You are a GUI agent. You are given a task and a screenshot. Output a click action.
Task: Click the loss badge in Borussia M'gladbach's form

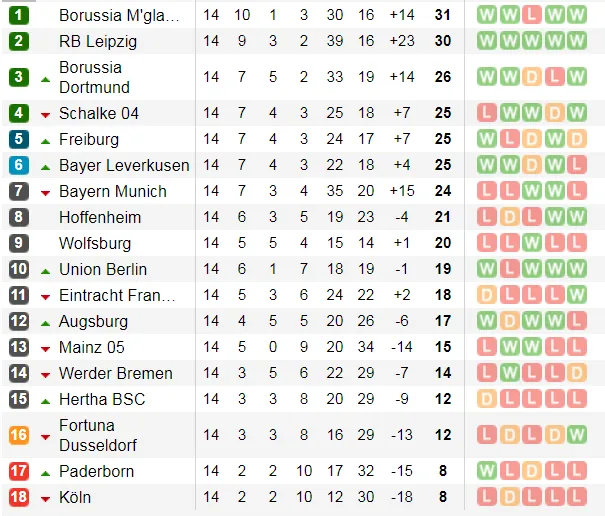pyautogui.click(x=532, y=15)
